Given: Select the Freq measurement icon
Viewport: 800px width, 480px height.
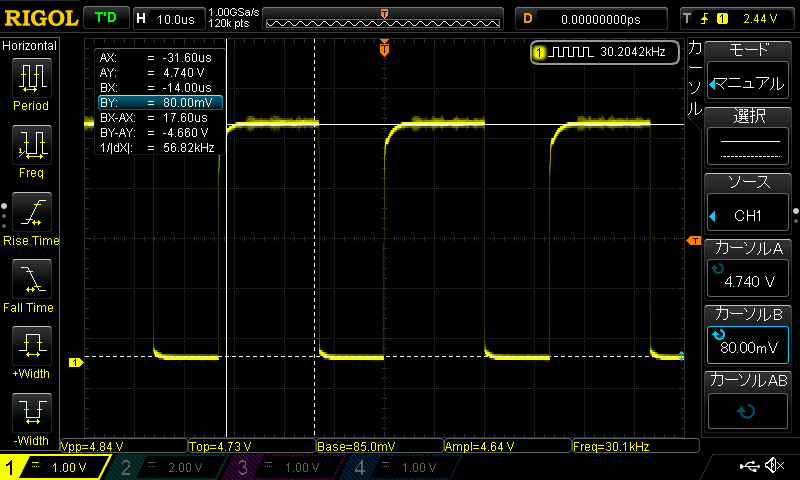Looking at the screenshot, I should (x=32, y=144).
